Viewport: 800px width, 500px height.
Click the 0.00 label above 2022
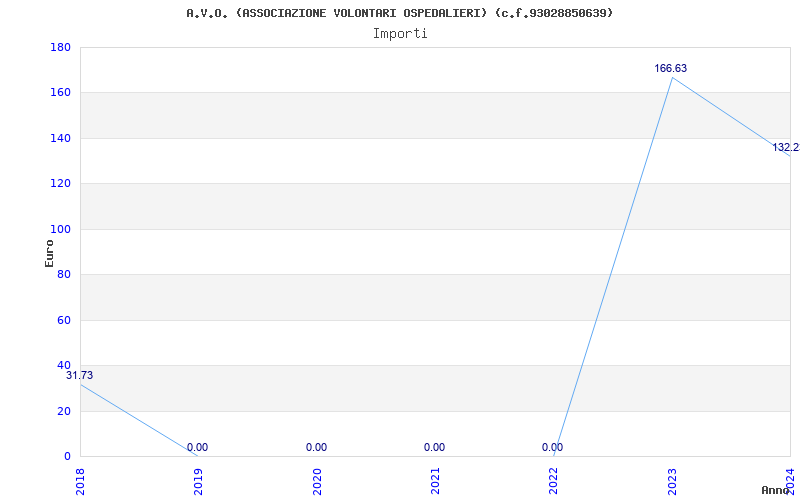coord(553,447)
